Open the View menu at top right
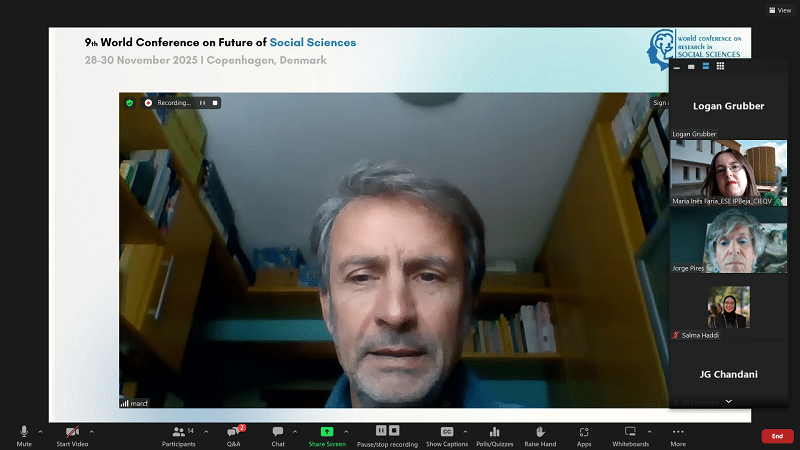Screen dimensions: 800x450 pyautogui.click(x=779, y=10)
